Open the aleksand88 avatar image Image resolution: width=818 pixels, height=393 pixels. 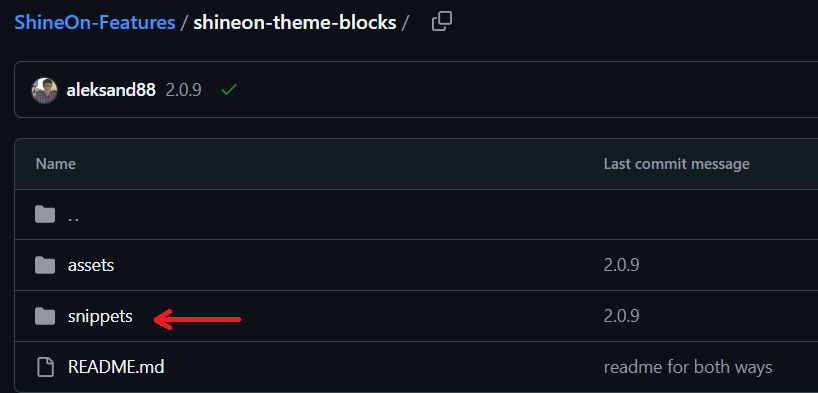tap(44, 91)
